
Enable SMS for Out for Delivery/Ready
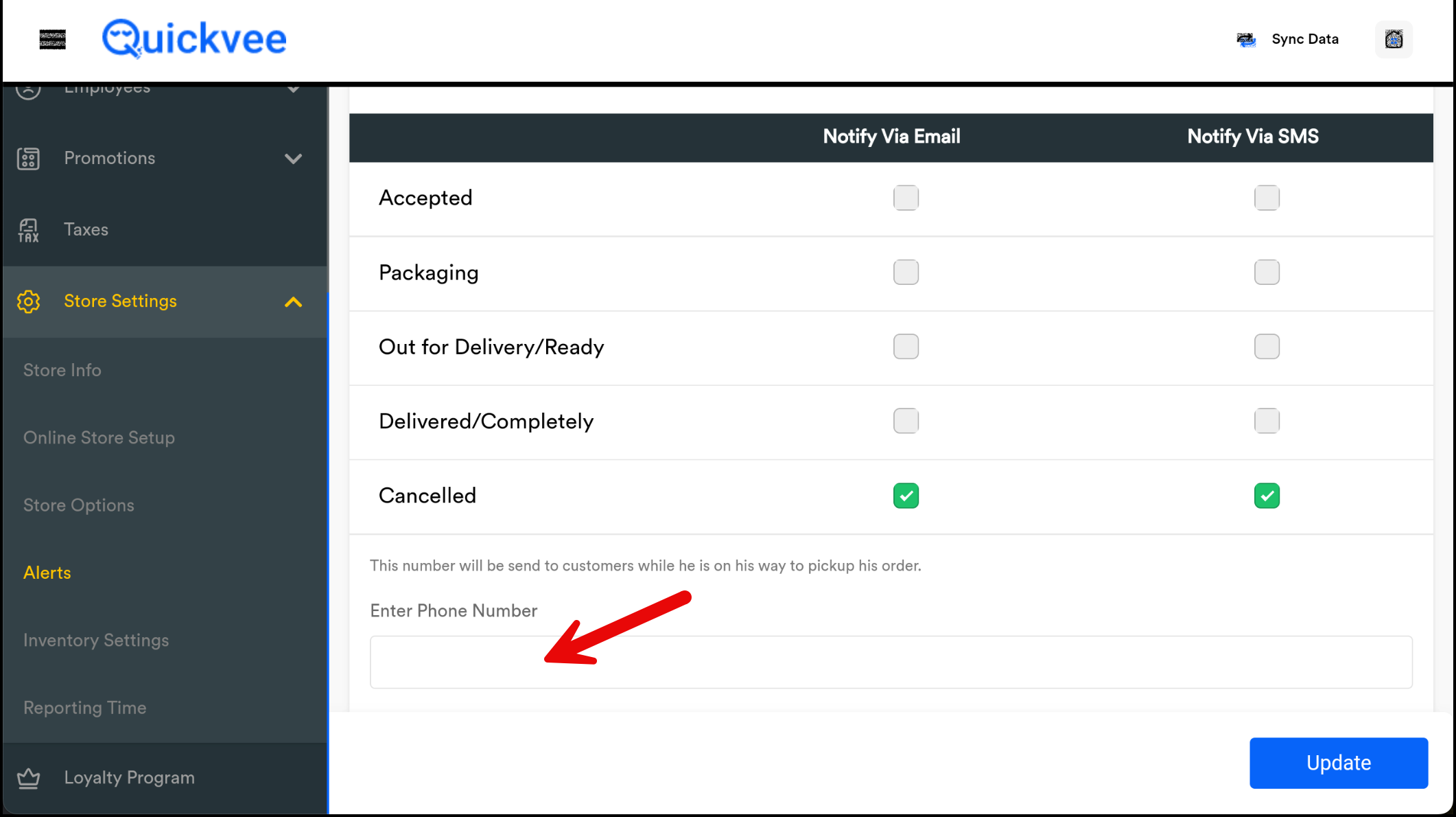(1267, 347)
